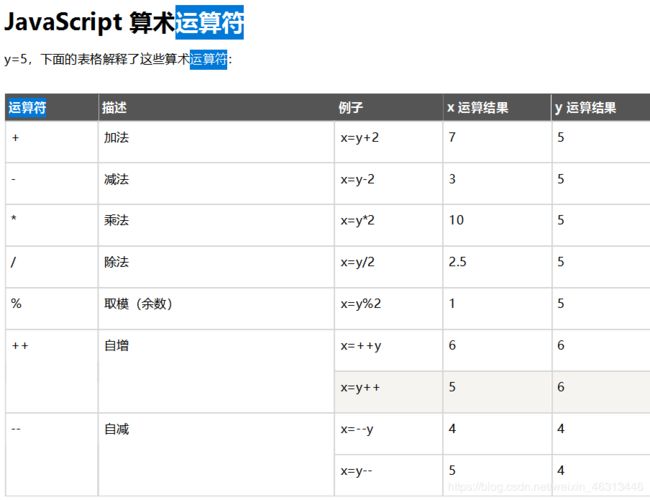Image resolution: width=650 pixels, height=500 pixels.
Task: Click the '-' subtraction operator cell
Action: [x=52, y=184]
